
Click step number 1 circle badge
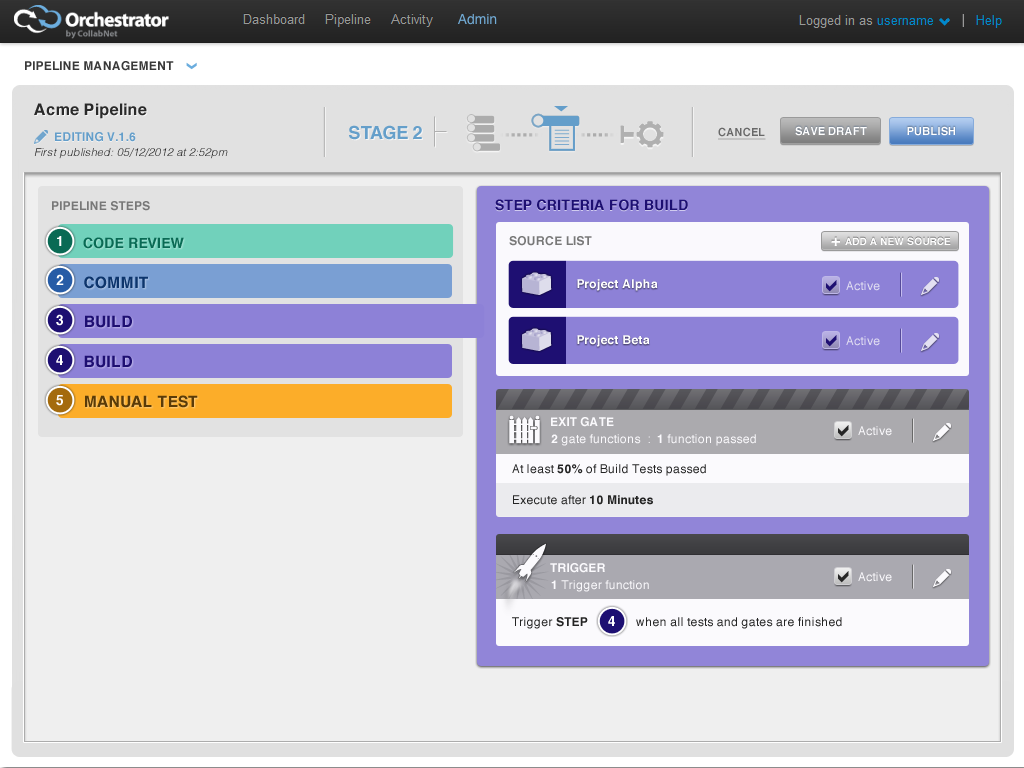click(x=60, y=241)
